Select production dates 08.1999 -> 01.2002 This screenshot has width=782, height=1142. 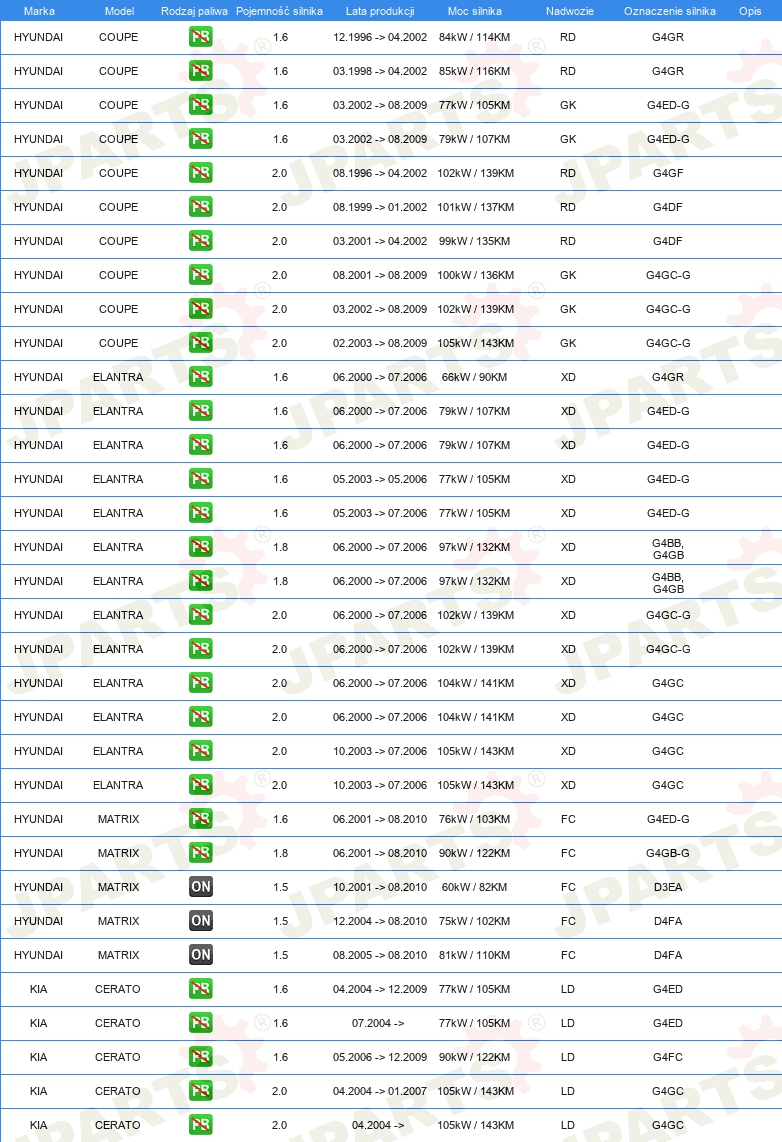380,207
